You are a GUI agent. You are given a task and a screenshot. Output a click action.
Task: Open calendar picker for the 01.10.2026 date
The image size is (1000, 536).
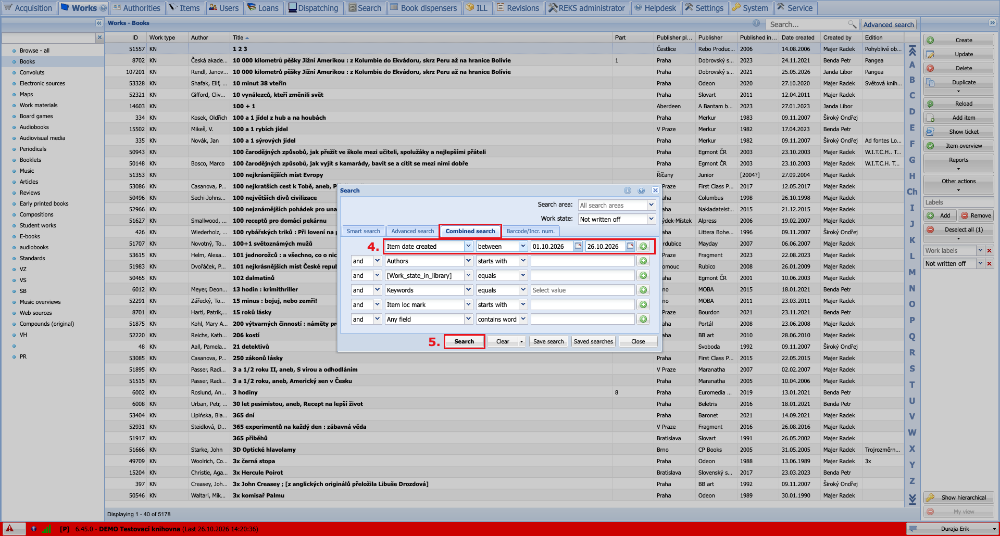pyautogui.click(x=577, y=246)
